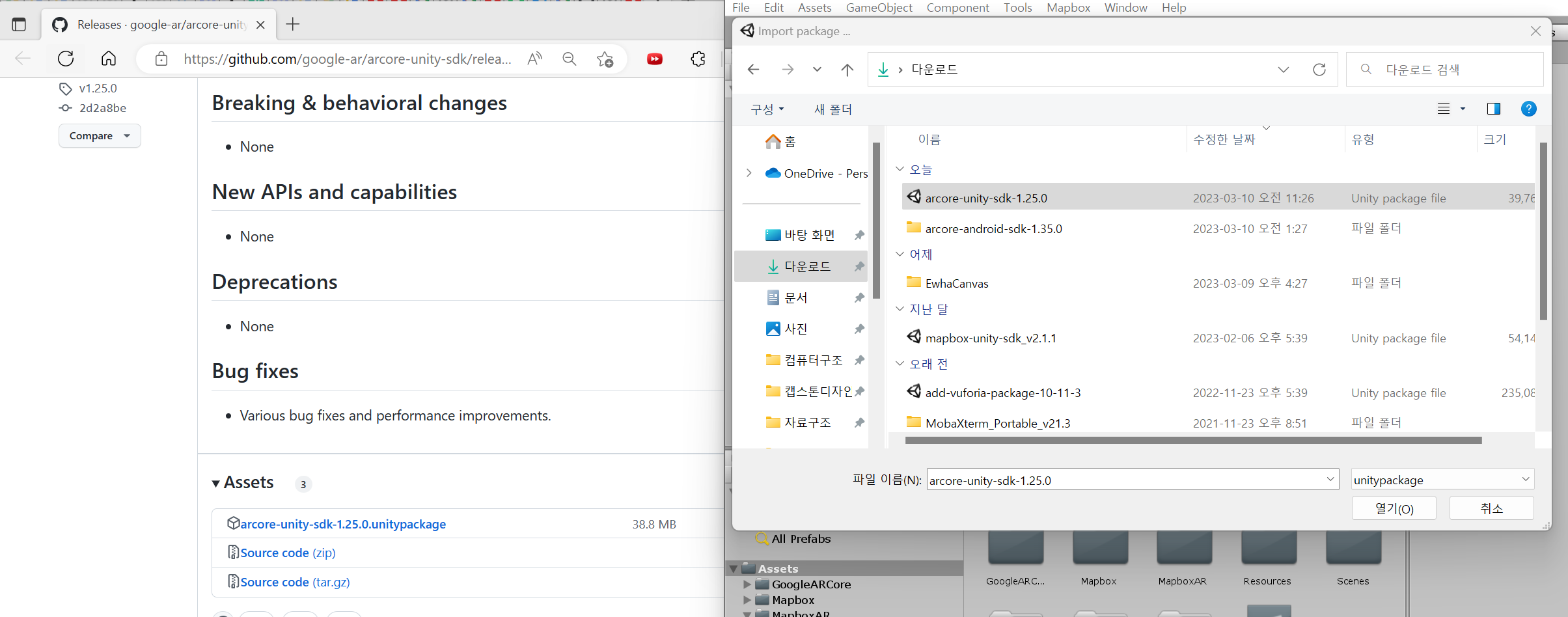
Task: Expand the file name history dropdown
Action: click(1330, 479)
